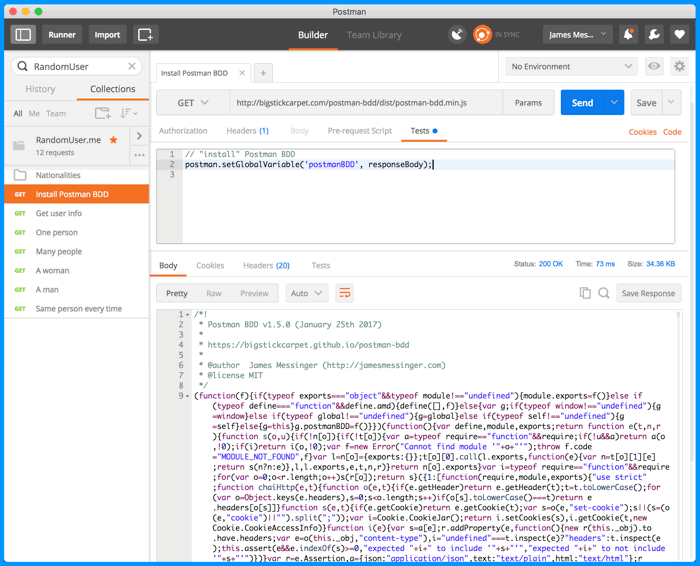Collapse code fold at response line 9
The image size is (700, 566).
[x=188, y=396]
